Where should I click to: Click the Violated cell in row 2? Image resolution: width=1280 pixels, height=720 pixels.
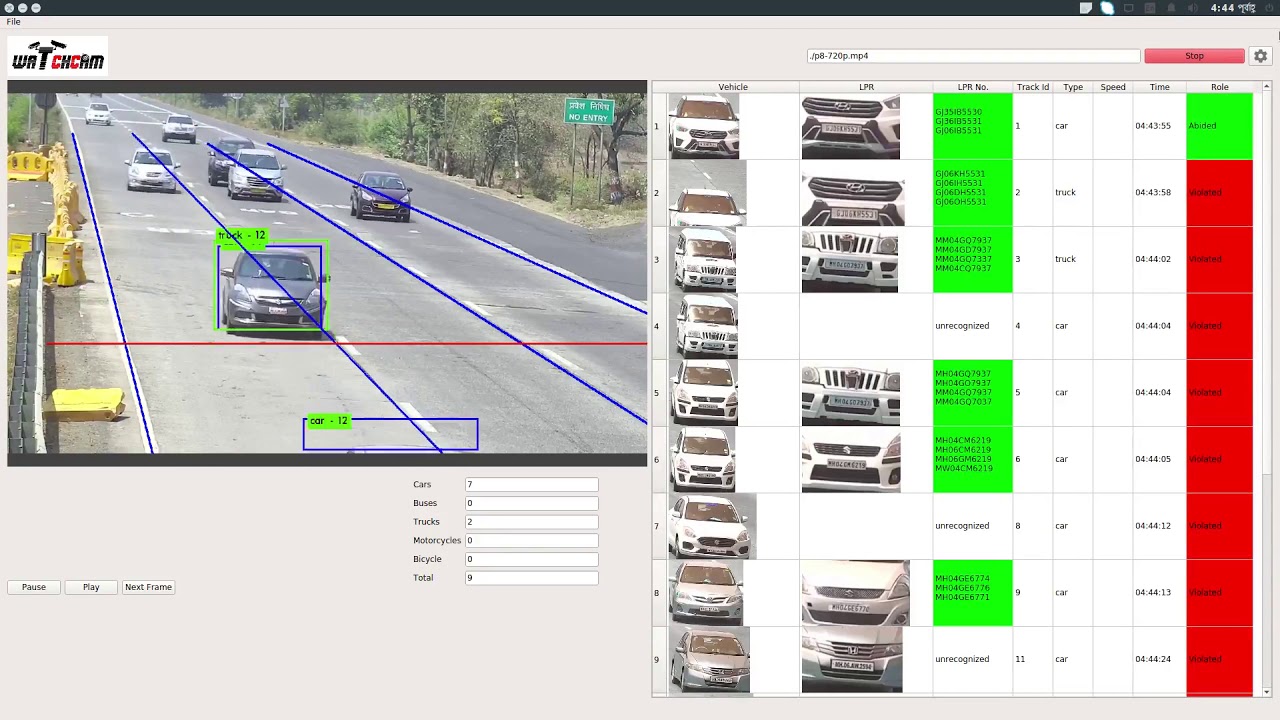[x=1219, y=192]
